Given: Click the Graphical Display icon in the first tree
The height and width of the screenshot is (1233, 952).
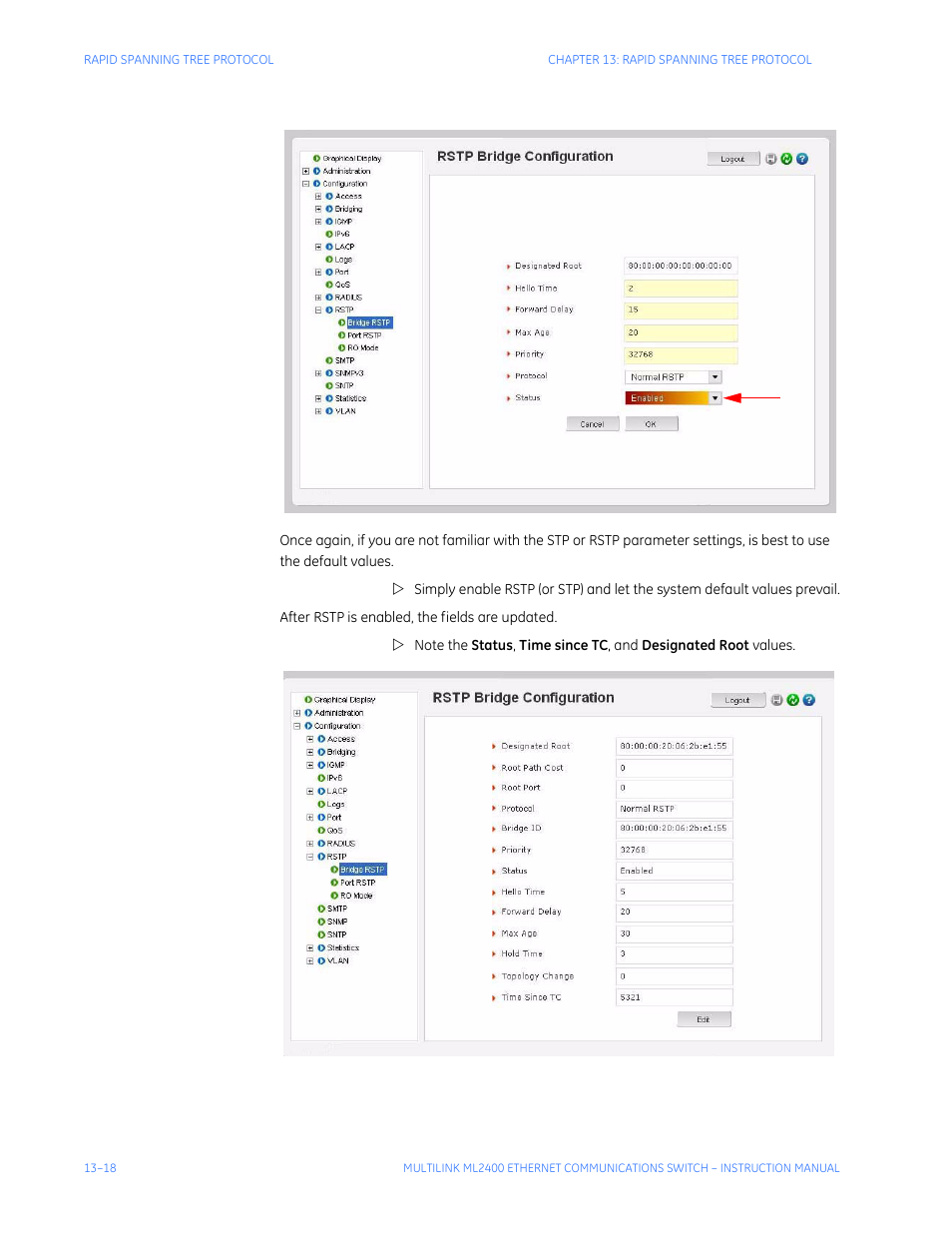Looking at the screenshot, I should (x=316, y=159).
